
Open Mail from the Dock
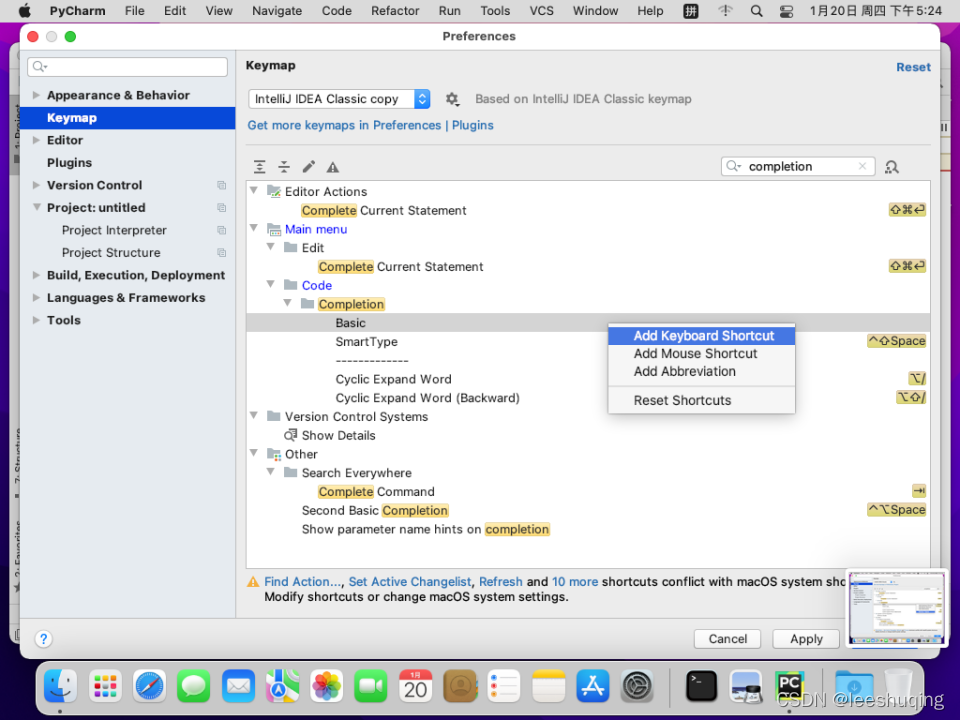tap(238, 685)
